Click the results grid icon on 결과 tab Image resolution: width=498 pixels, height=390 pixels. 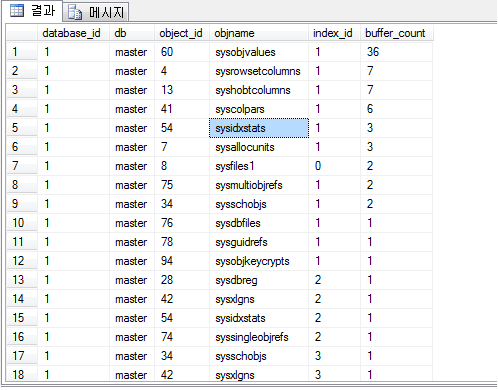tap(17, 11)
